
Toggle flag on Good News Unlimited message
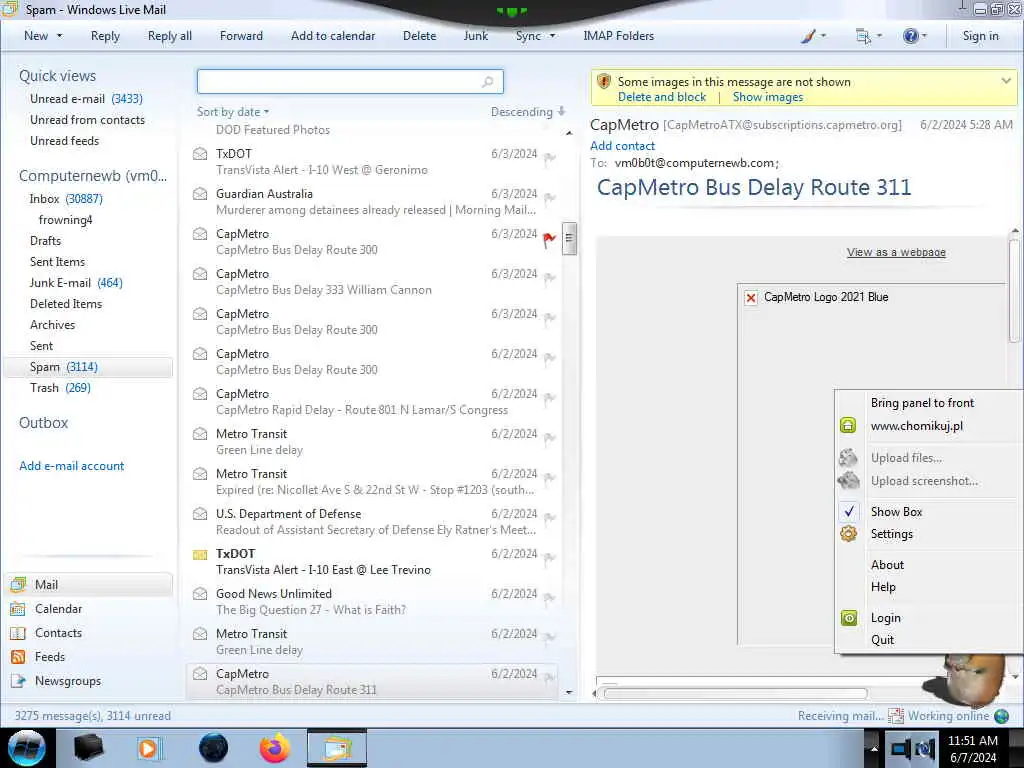click(x=549, y=598)
